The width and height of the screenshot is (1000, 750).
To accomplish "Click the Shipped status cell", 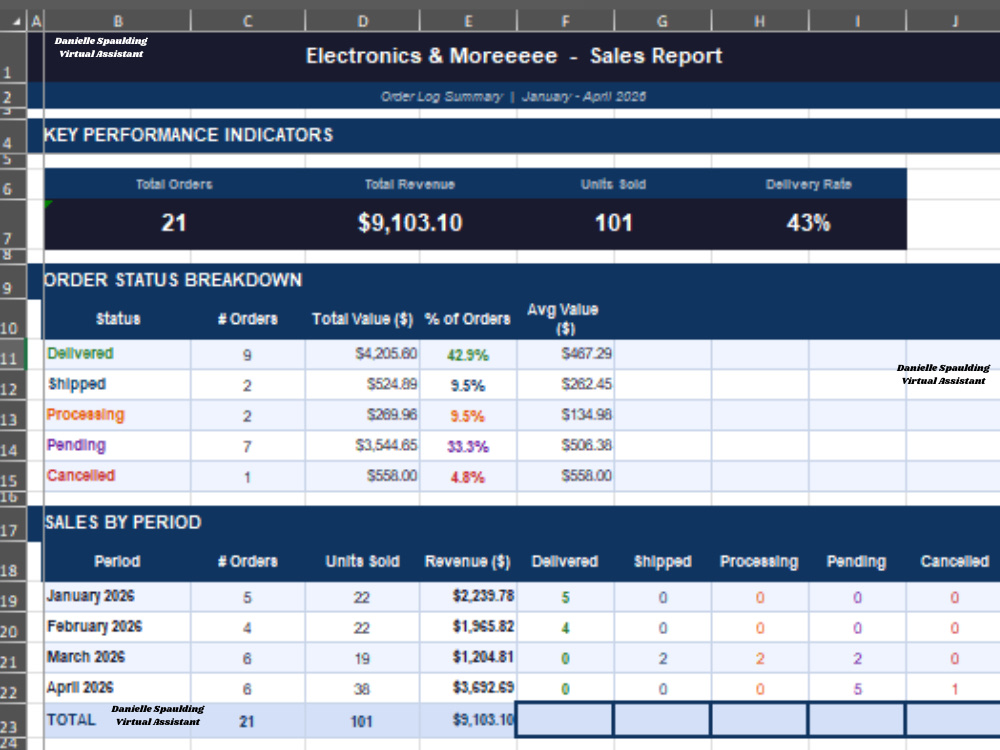I will tap(117, 385).
